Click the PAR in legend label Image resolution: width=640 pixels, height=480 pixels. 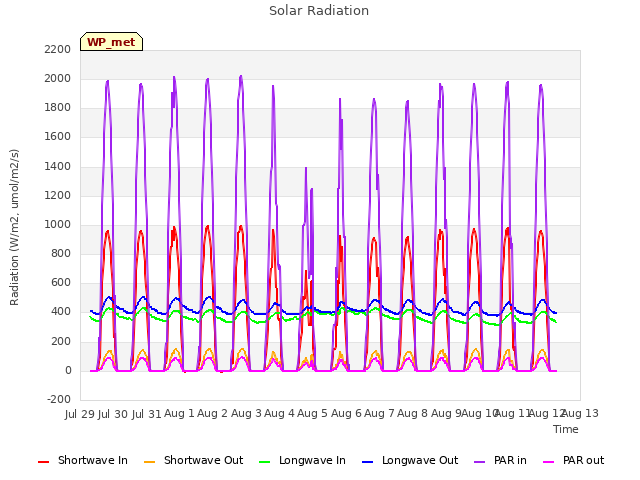click(510, 460)
